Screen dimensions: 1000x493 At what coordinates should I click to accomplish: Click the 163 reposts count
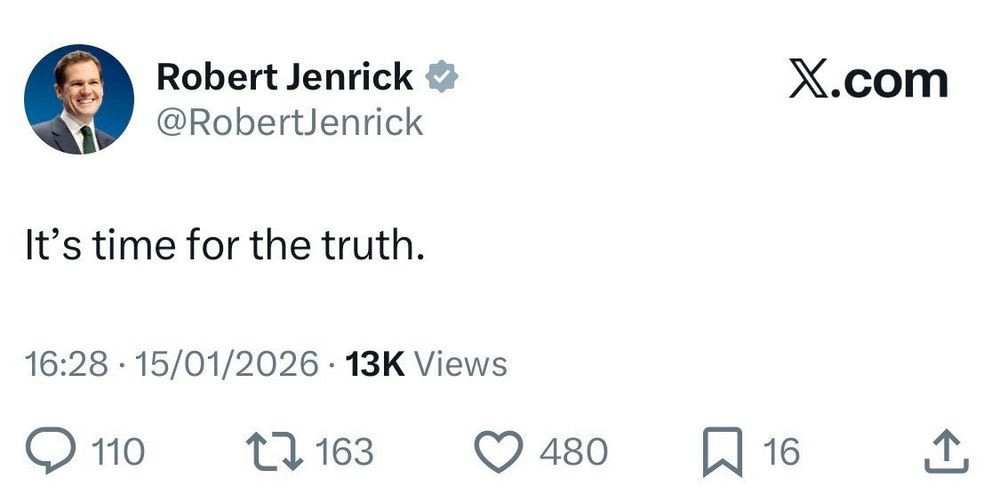(x=344, y=452)
